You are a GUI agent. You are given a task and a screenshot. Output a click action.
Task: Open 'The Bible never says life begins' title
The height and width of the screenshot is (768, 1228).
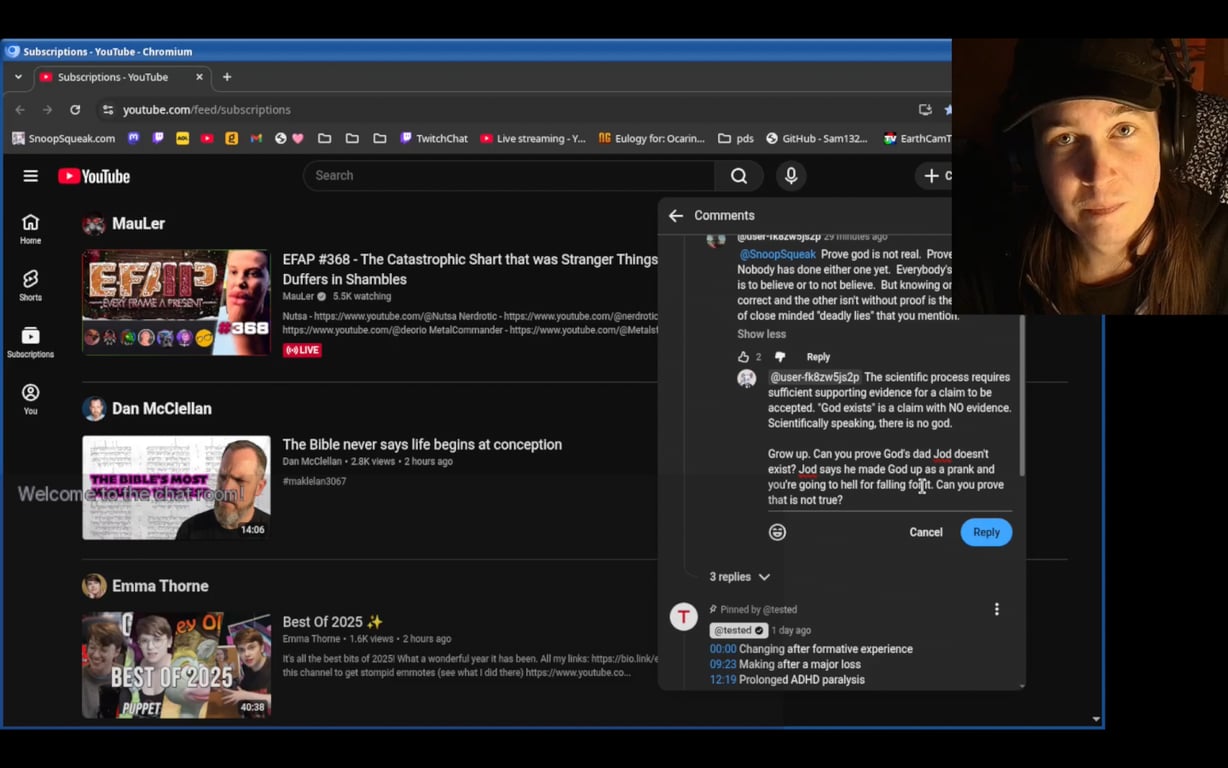[x=422, y=445]
